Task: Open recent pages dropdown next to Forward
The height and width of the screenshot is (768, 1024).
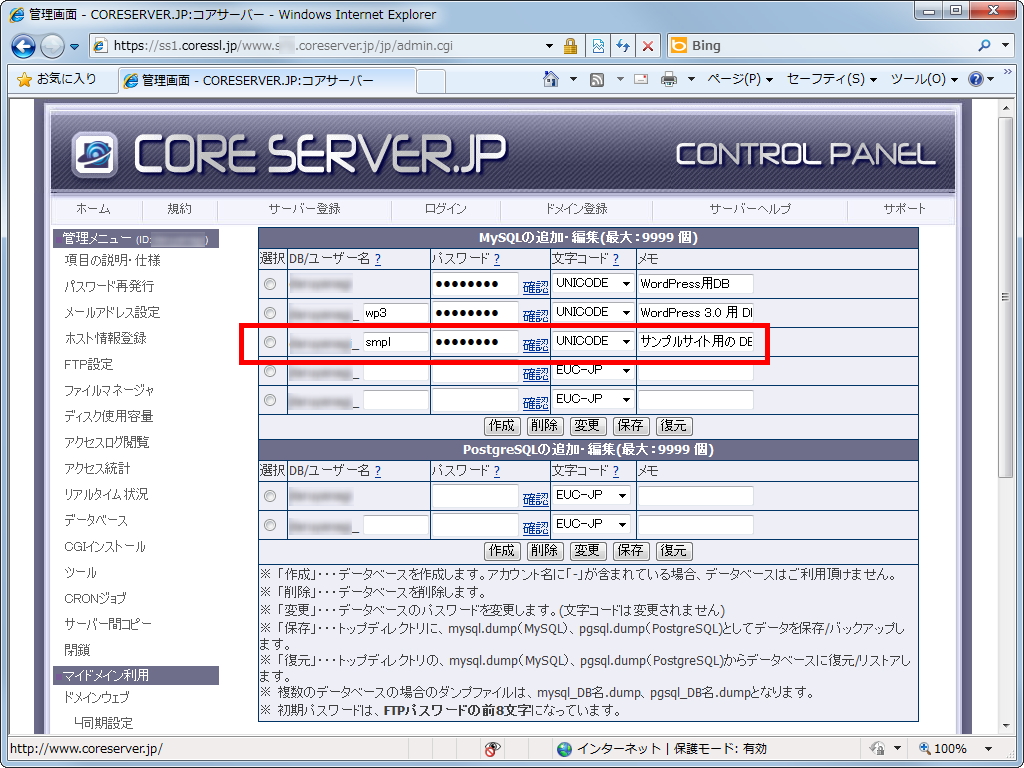Action: pyautogui.click(x=74, y=47)
